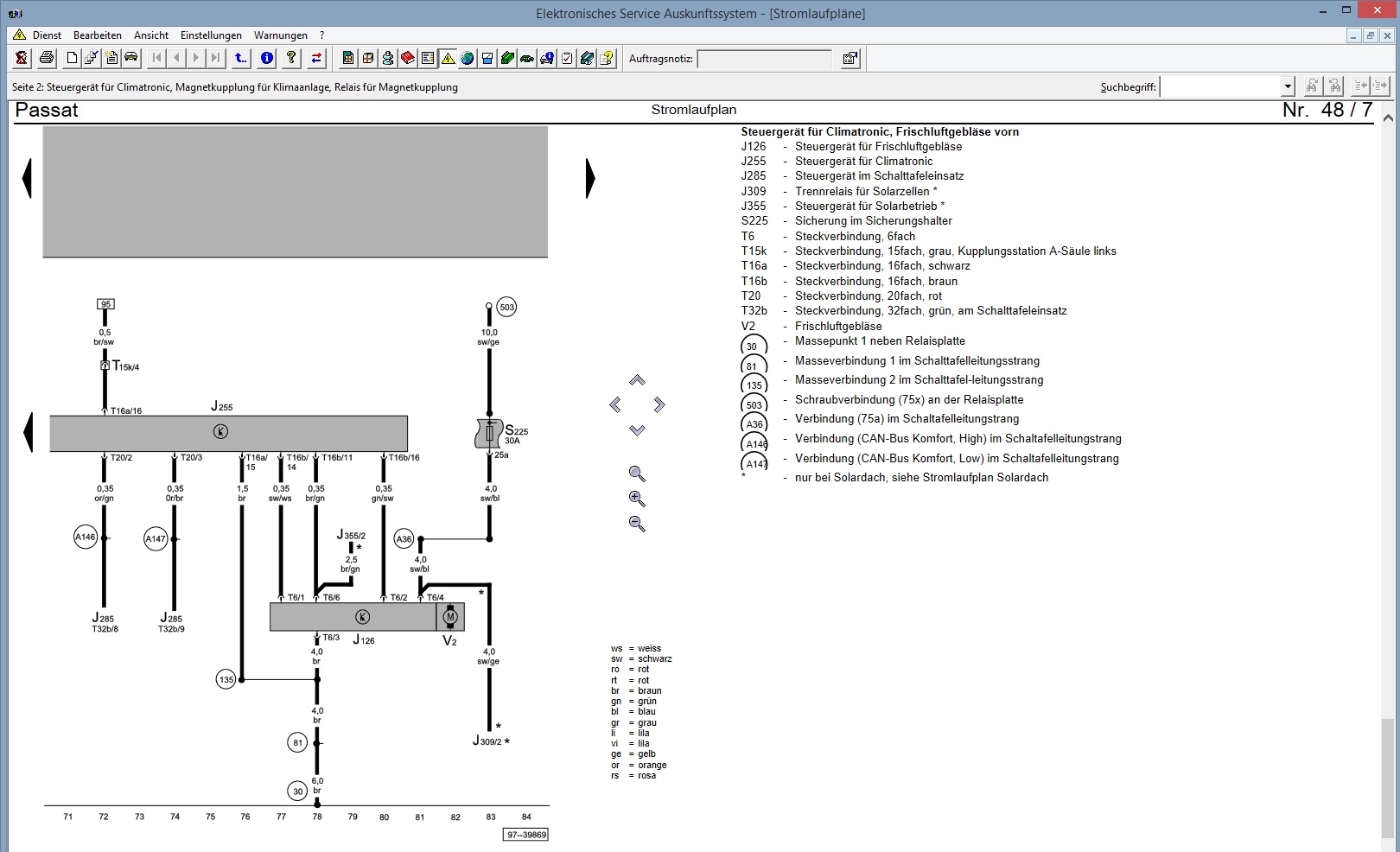Minimize the inner document window
Viewport: 1400px width, 852px height.
(1354, 35)
